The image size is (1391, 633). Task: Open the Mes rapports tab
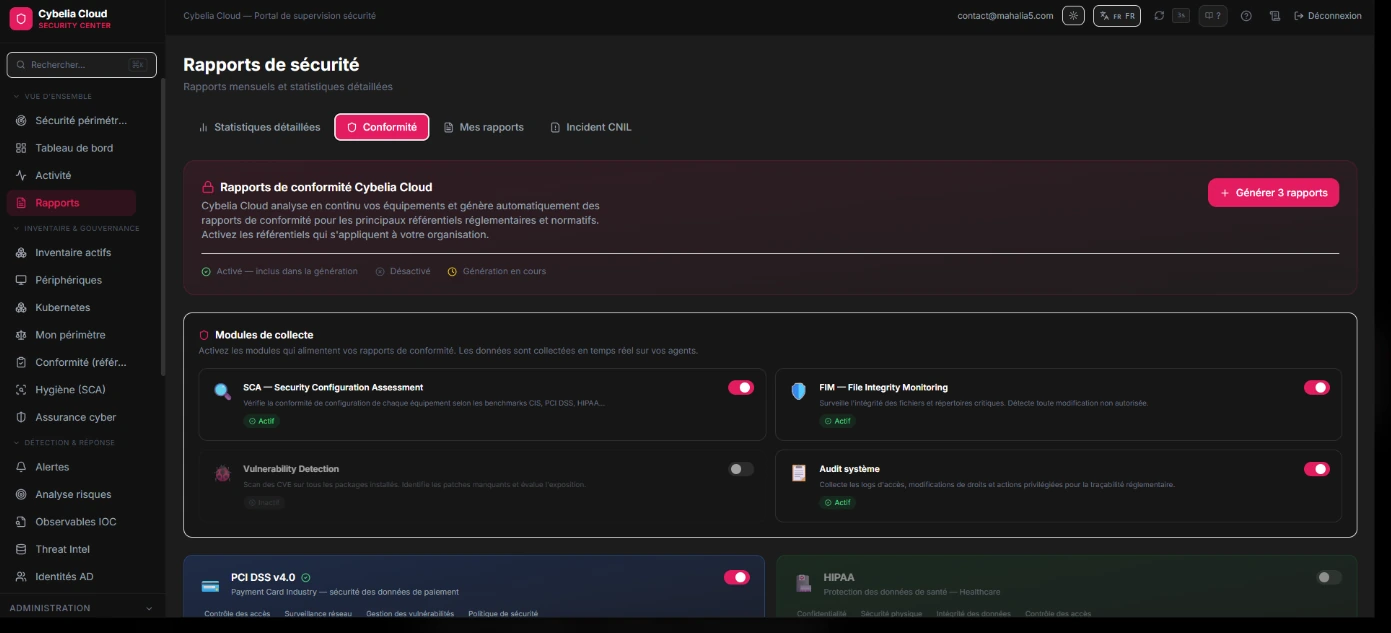484,128
